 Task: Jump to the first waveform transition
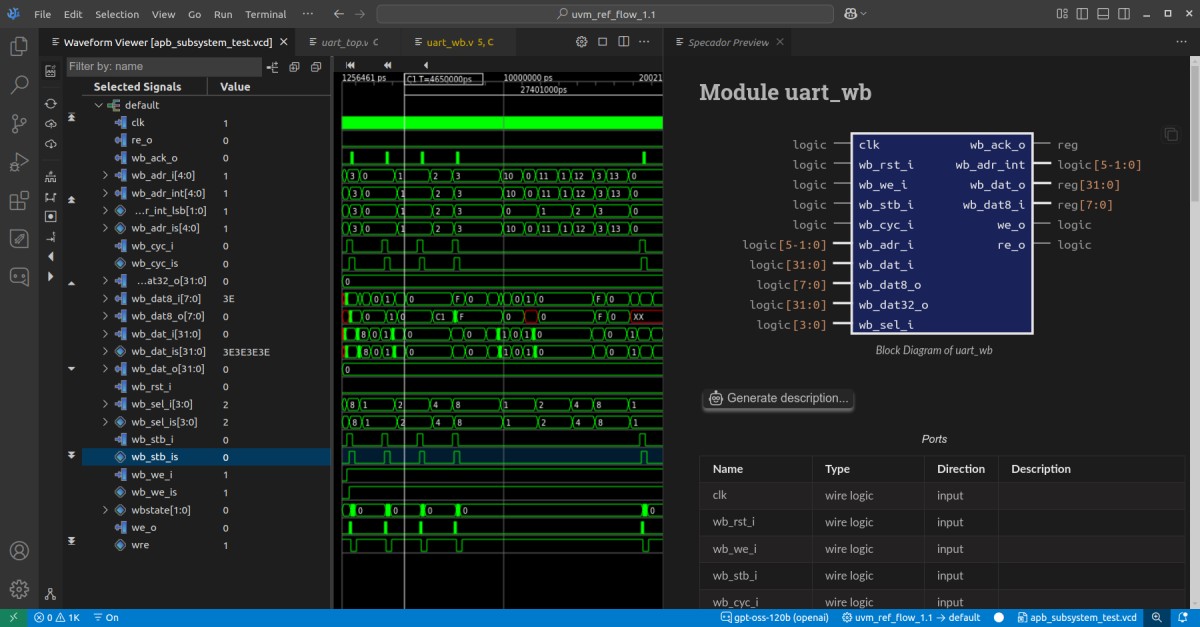(351, 65)
